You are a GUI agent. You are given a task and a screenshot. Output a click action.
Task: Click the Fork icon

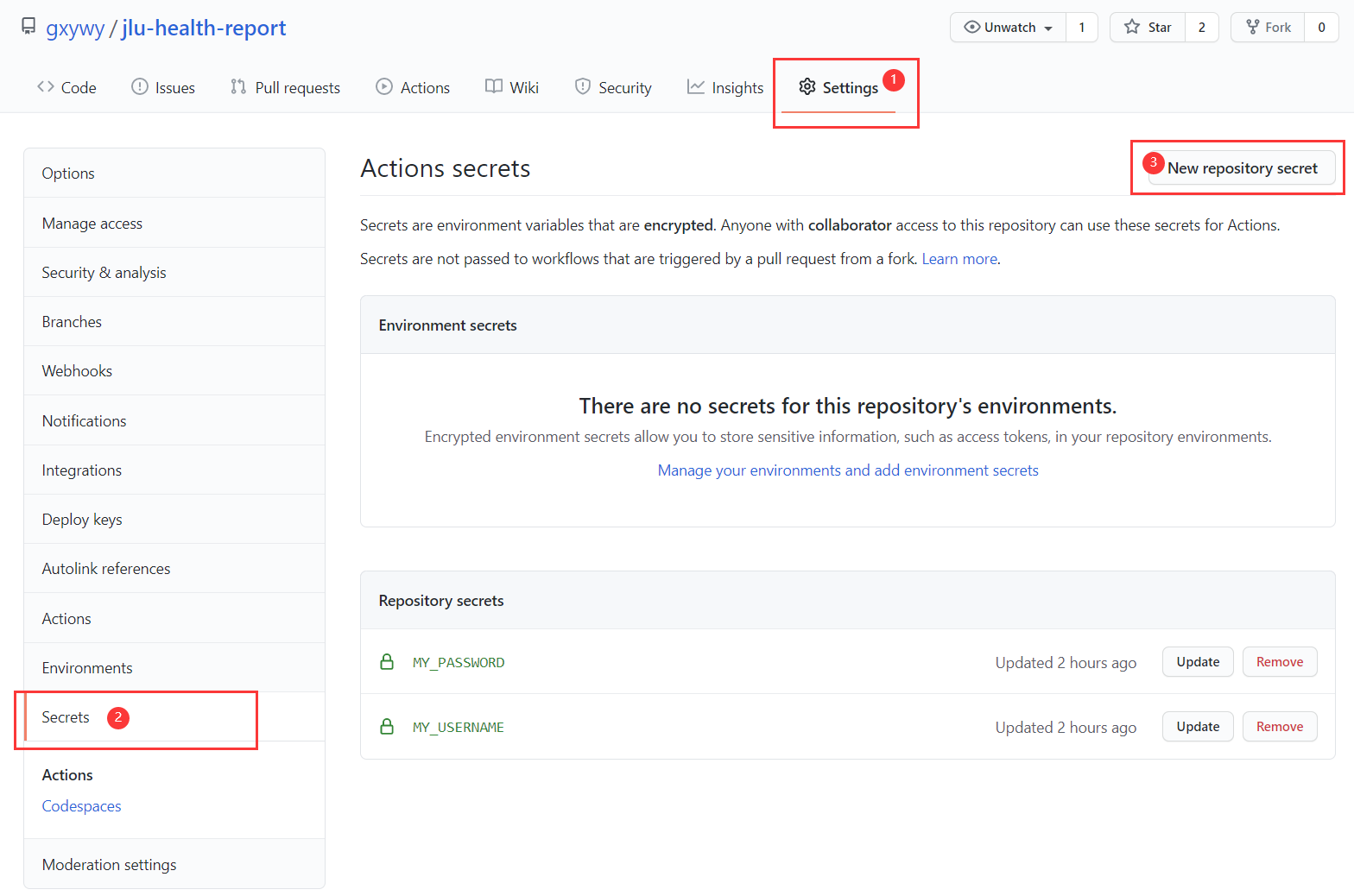[x=1253, y=27]
